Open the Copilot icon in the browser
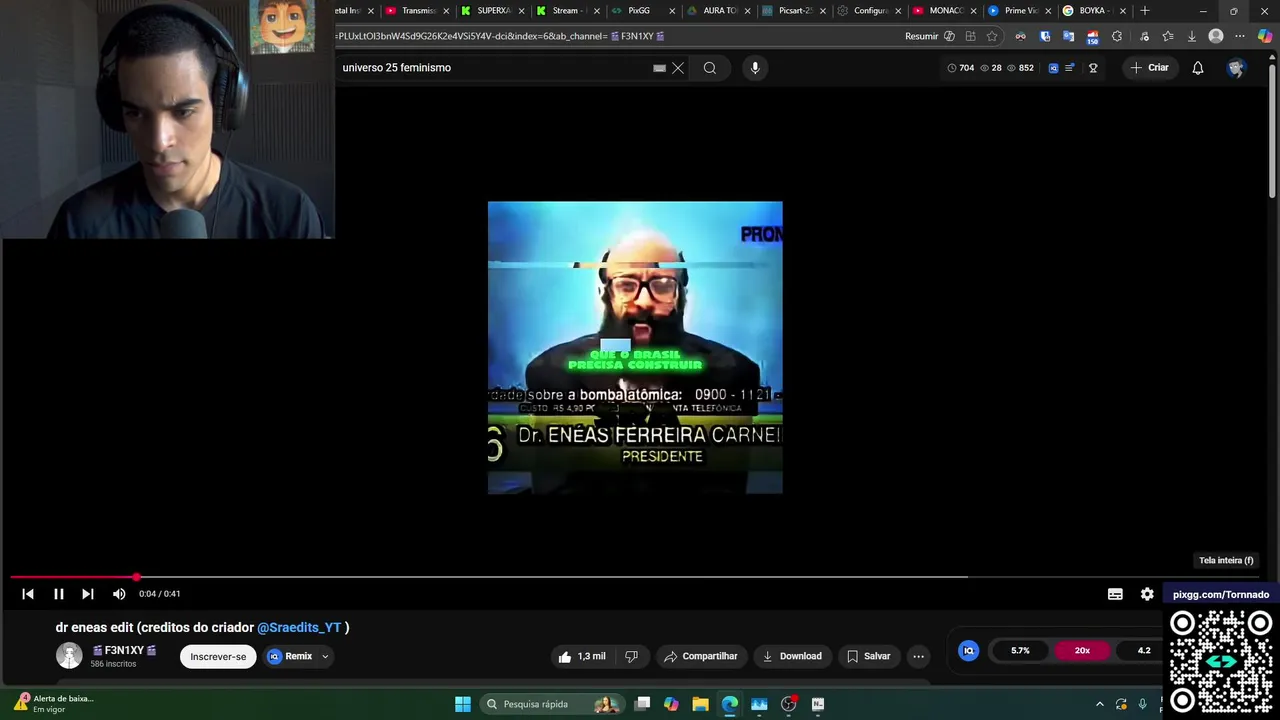 point(1265,36)
